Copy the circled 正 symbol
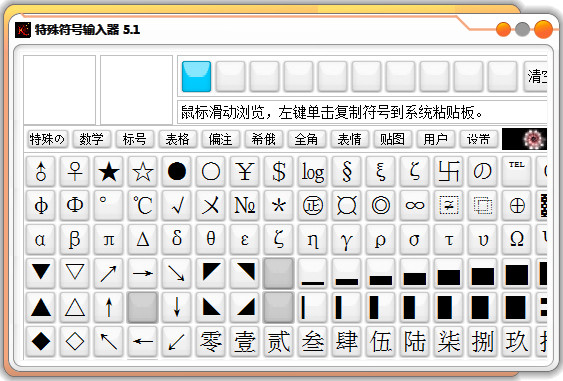The image size is (563, 381). pos(312,205)
